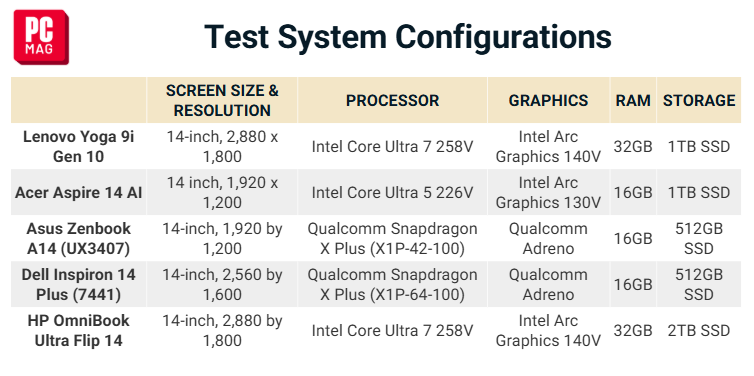
Task: Click the HP OmniBook Ultra Flip 14 label
Action: coord(78,331)
